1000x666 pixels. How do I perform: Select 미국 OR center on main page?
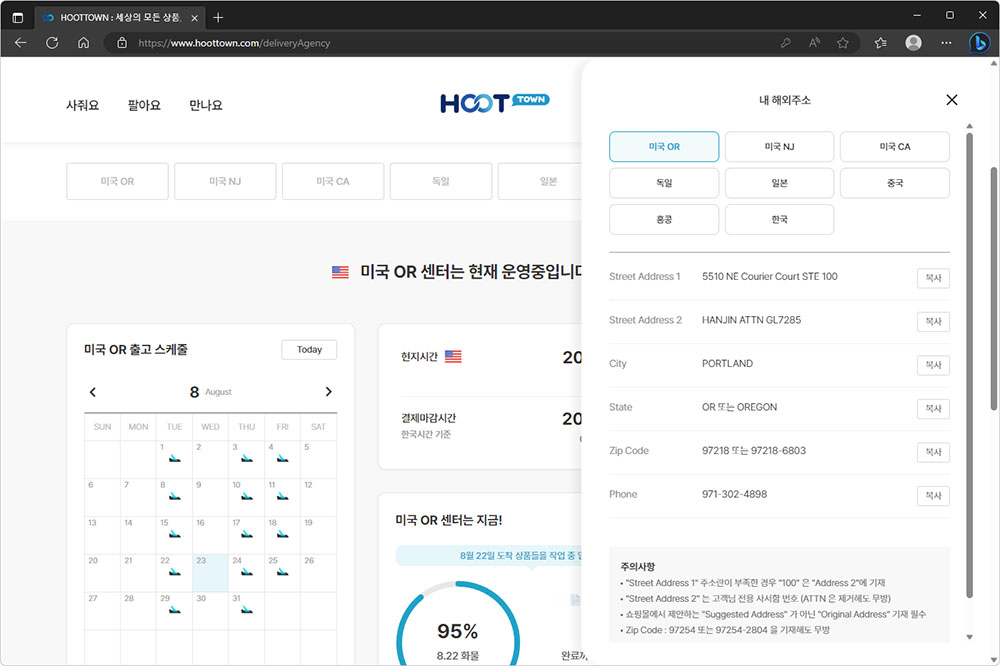pyautogui.click(x=117, y=181)
